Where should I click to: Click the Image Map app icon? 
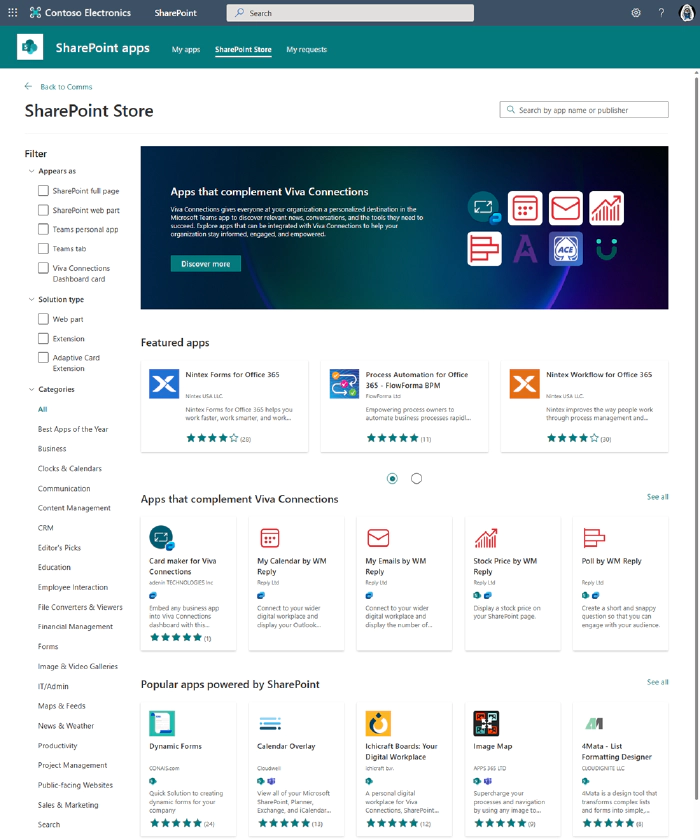click(x=486, y=723)
